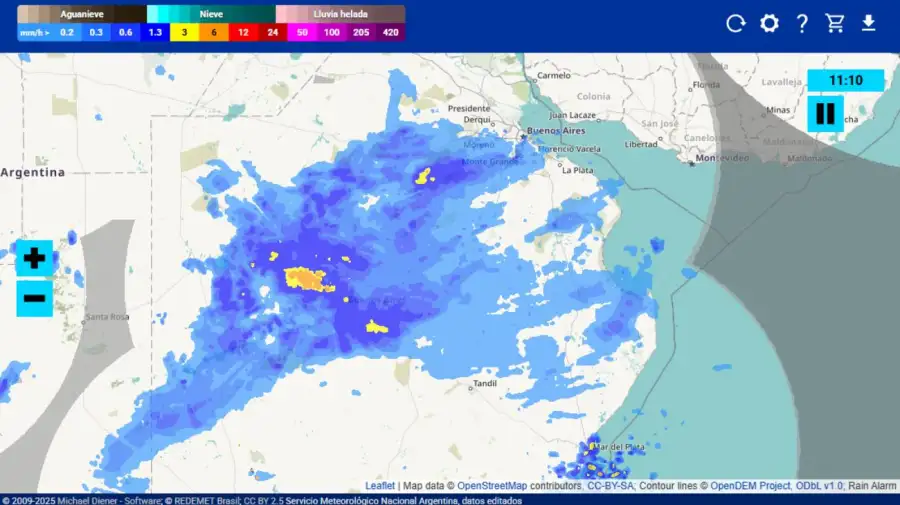Click the Libertad map label
Screen dimensions: 900x505
(x=641, y=145)
